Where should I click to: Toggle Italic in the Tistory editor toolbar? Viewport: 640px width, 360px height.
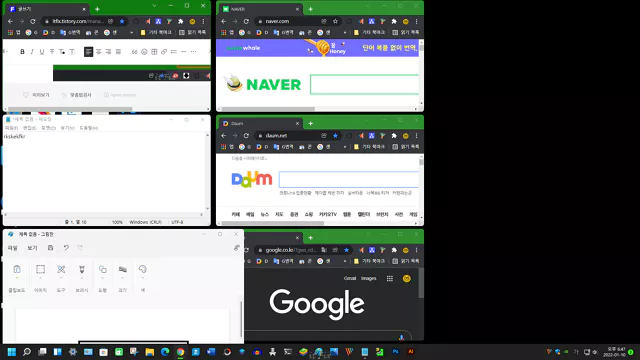pos(32,52)
